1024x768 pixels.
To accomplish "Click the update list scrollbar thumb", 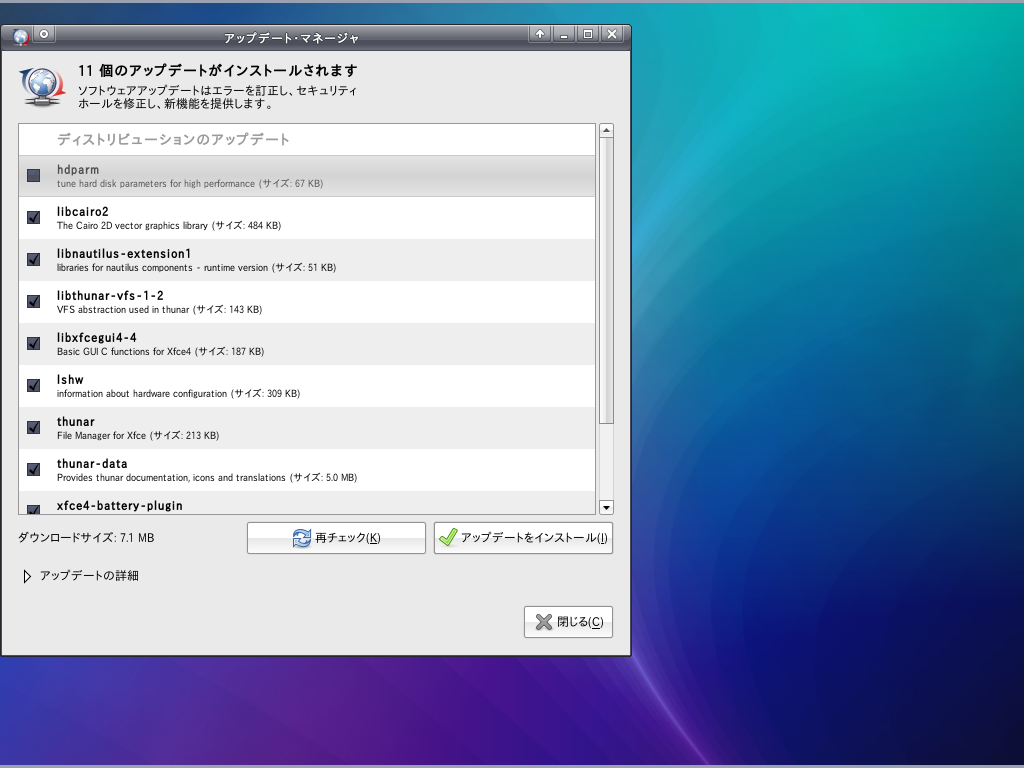I will click(x=606, y=281).
